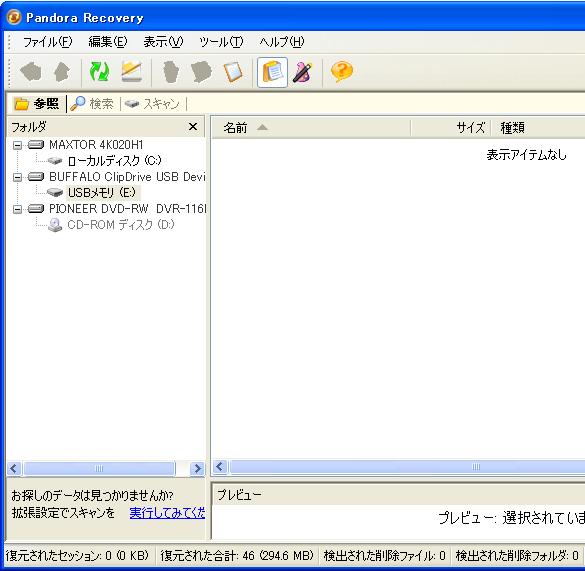585x571 pixels.
Task: Click folder tree scrollbar left arrow
Action: pos(14,468)
